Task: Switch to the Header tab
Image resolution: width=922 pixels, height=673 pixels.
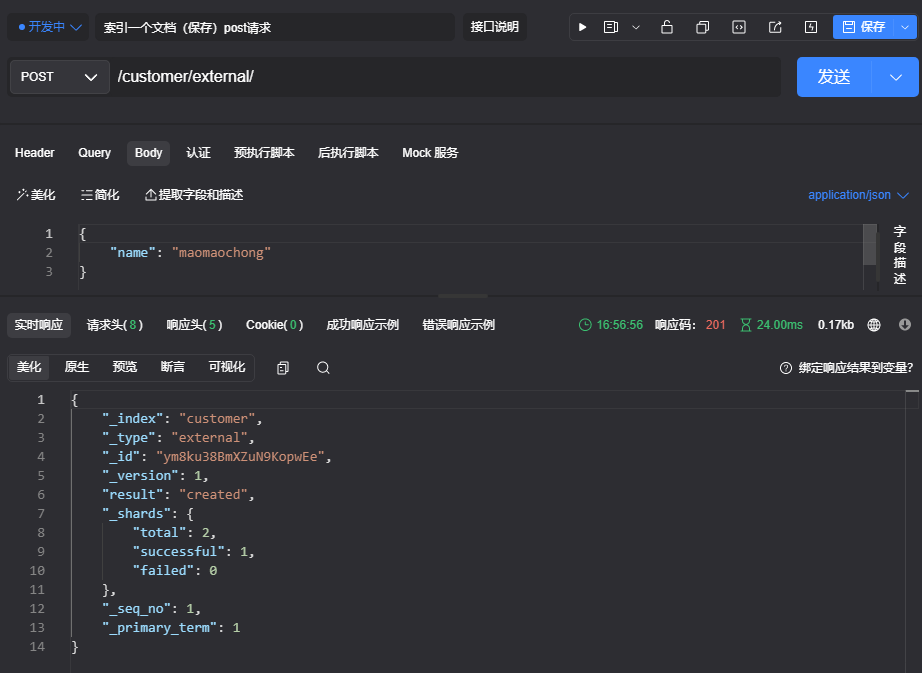Action: [35, 153]
